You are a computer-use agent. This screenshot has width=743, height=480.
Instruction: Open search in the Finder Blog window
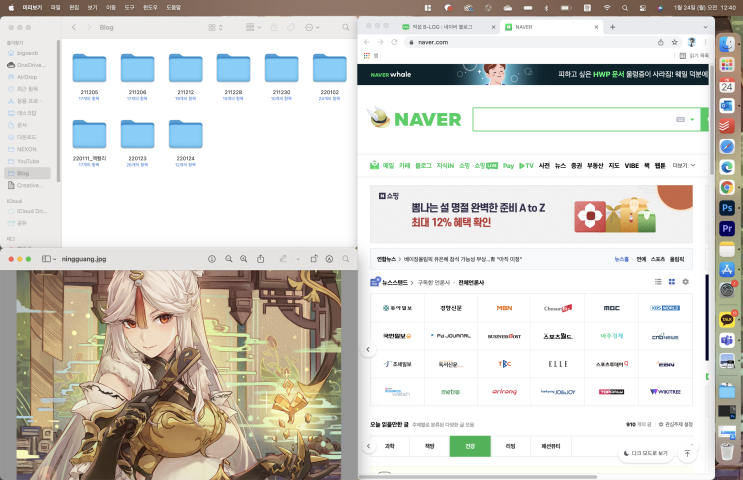[x=346, y=27]
